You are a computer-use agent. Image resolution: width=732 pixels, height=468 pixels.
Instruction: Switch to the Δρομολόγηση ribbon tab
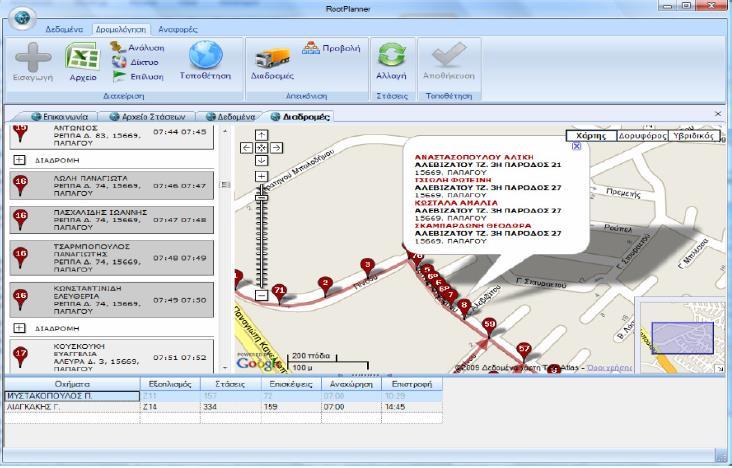[x=121, y=29]
